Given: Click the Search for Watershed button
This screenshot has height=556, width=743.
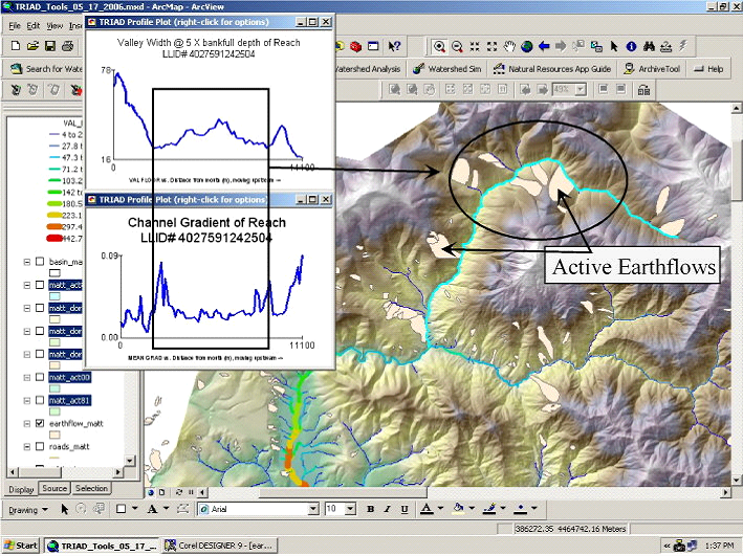Looking at the screenshot, I should click(x=46, y=69).
